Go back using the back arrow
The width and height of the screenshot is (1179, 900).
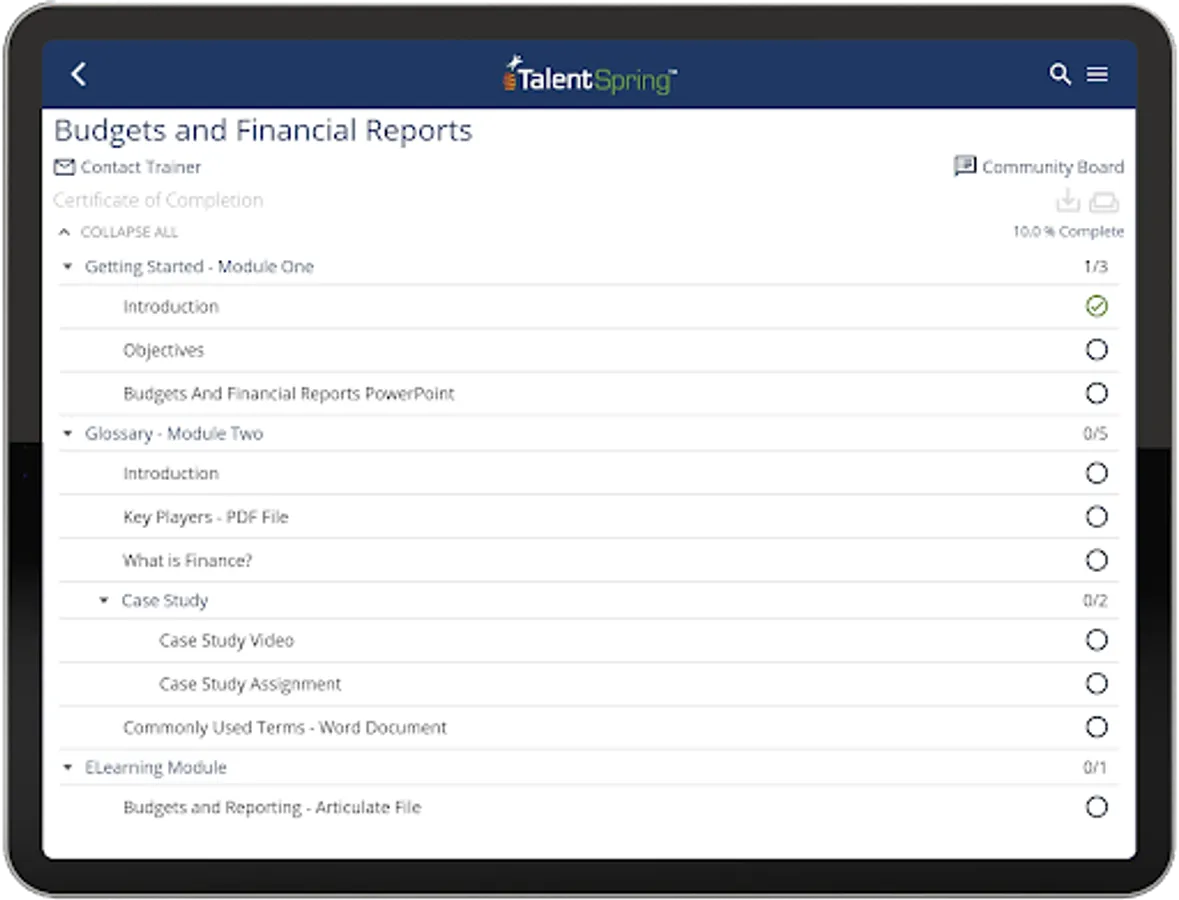click(78, 74)
